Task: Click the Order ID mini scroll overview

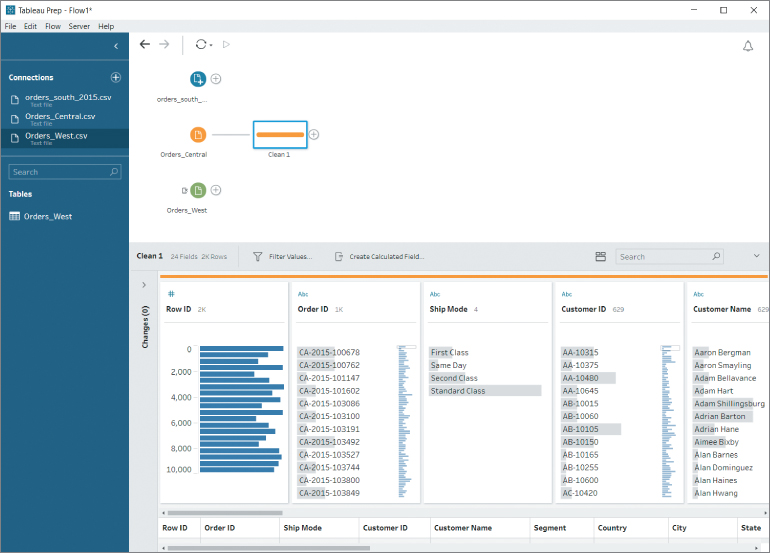Action: tap(406, 421)
